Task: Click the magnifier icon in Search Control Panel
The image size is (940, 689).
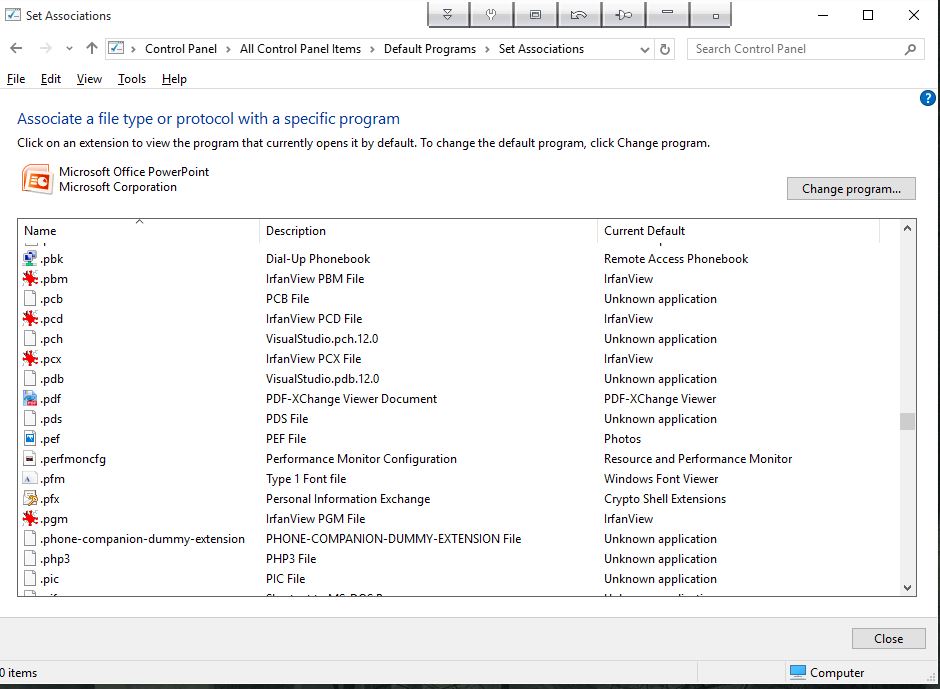Action: tap(910, 49)
